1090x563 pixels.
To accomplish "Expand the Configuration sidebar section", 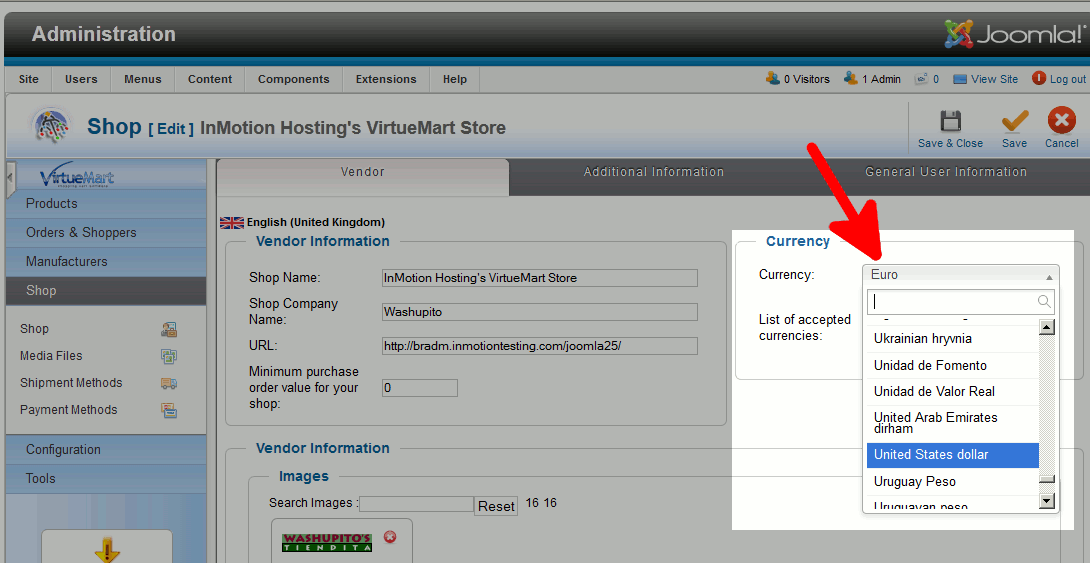I will point(106,450).
